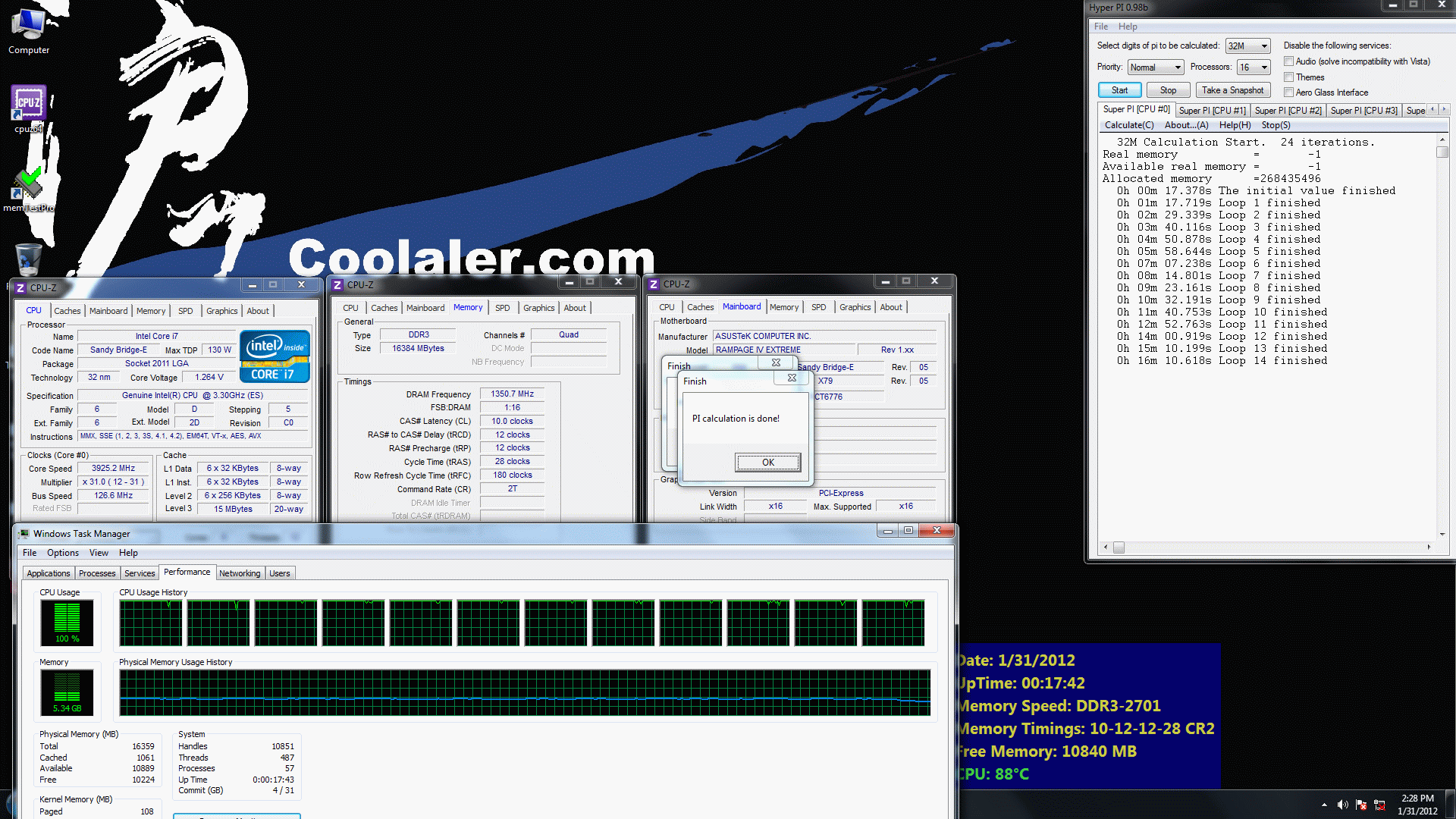
Task: Click the Stop button in Hyper PI
Action: click(x=1168, y=90)
